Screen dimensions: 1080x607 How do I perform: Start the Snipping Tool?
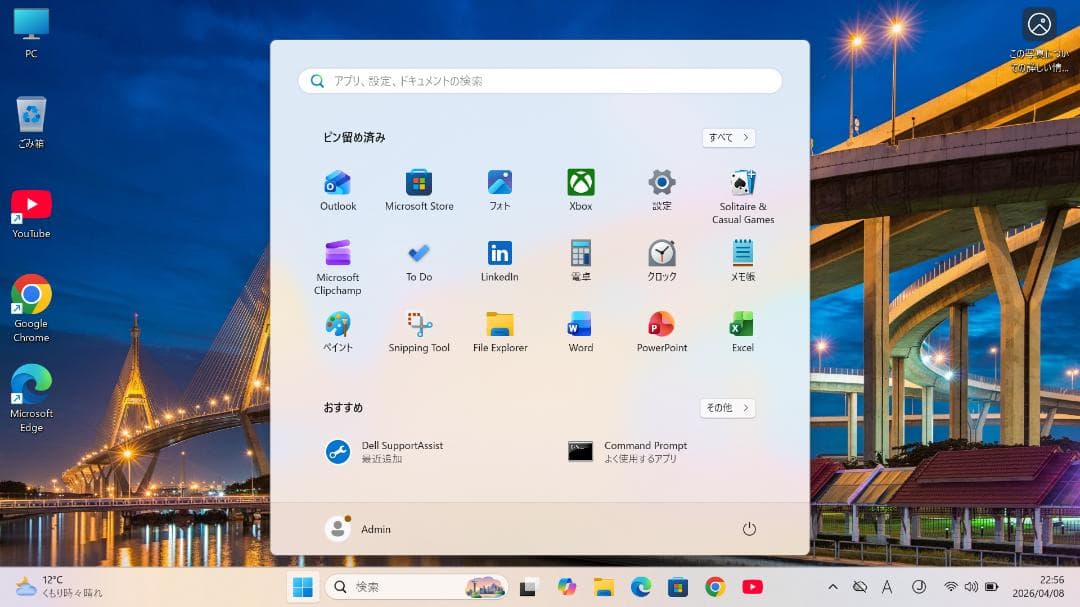coord(419,332)
